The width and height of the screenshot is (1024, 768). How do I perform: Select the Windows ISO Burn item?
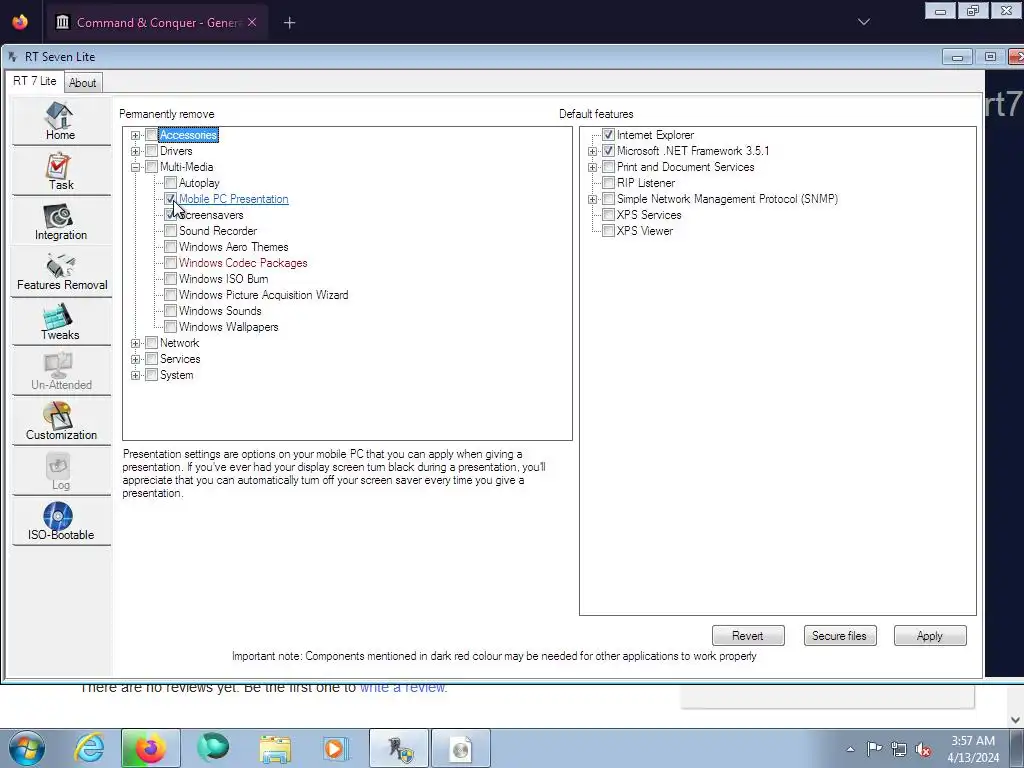(x=223, y=279)
